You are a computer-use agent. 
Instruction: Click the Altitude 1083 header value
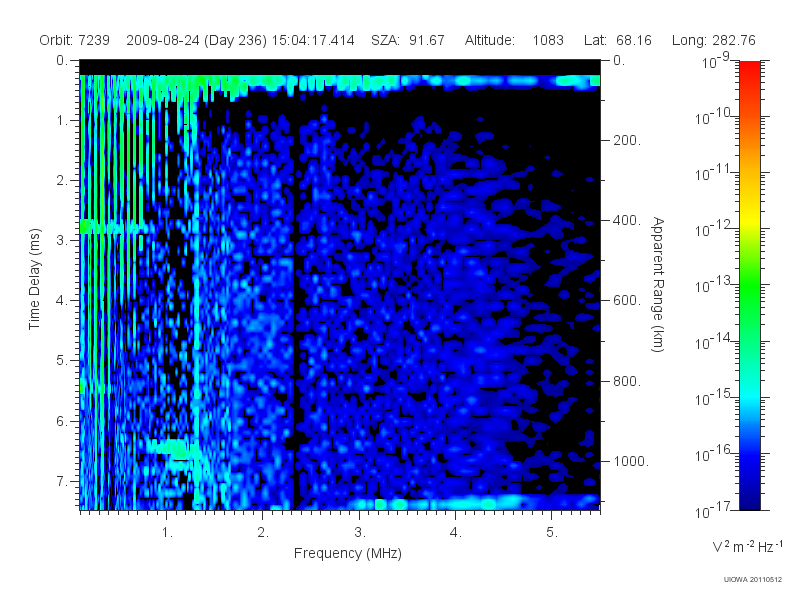tap(514, 40)
